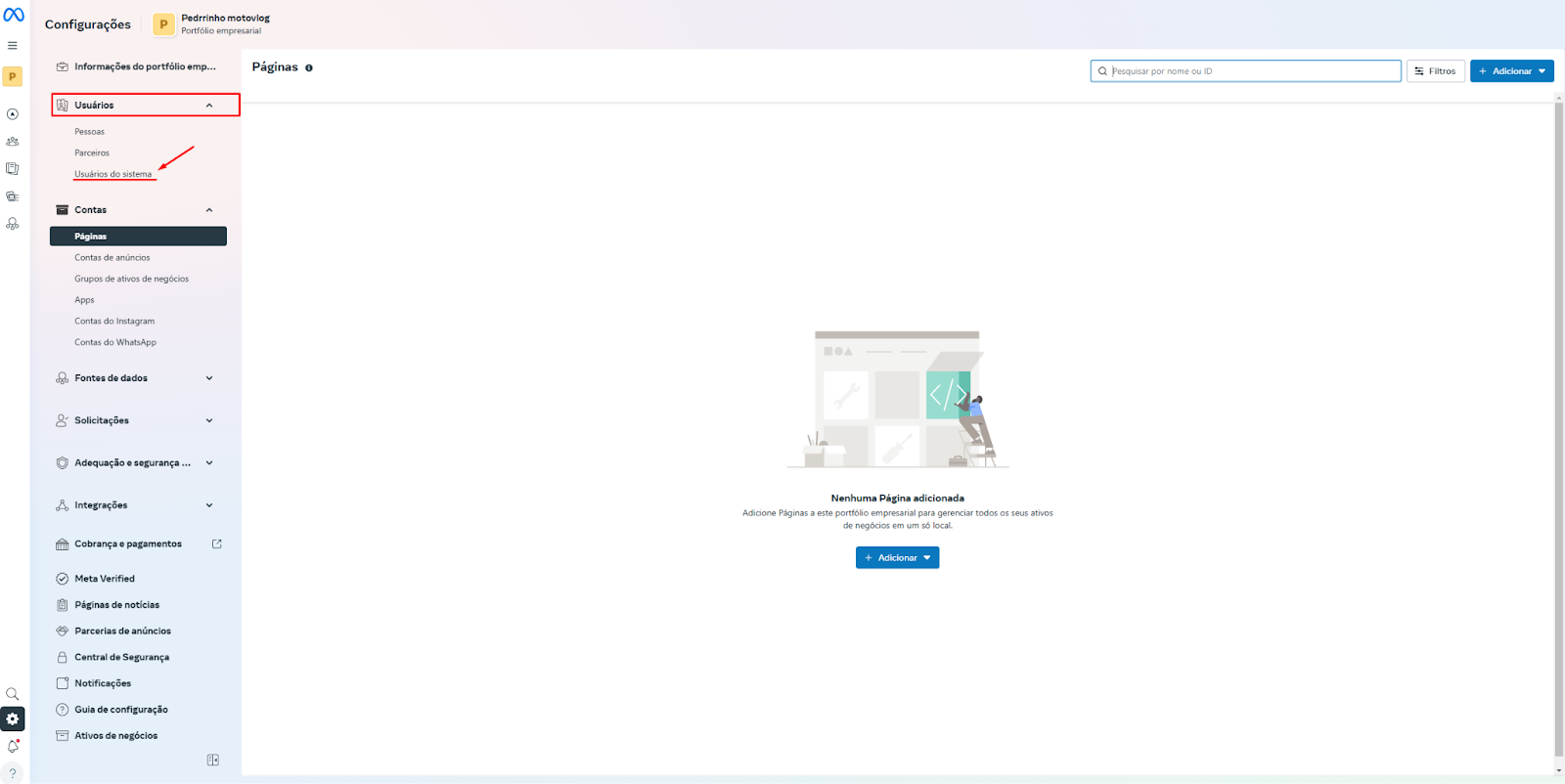Click the gear settings icon
This screenshot has height=784, width=1565.
click(13, 719)
